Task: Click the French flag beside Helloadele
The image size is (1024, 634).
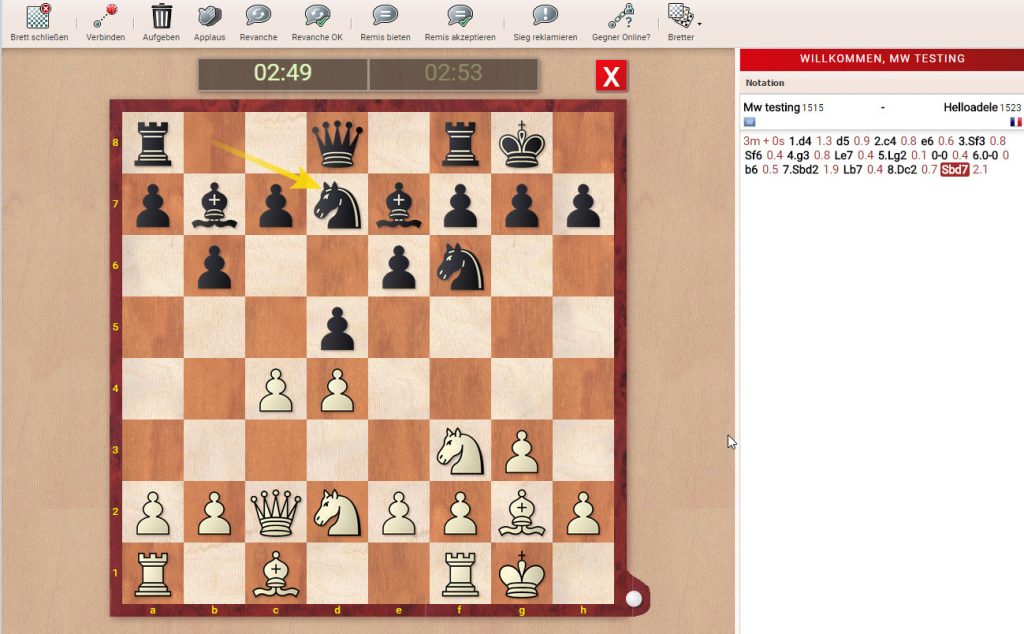Action: [x=1016, y=122]
